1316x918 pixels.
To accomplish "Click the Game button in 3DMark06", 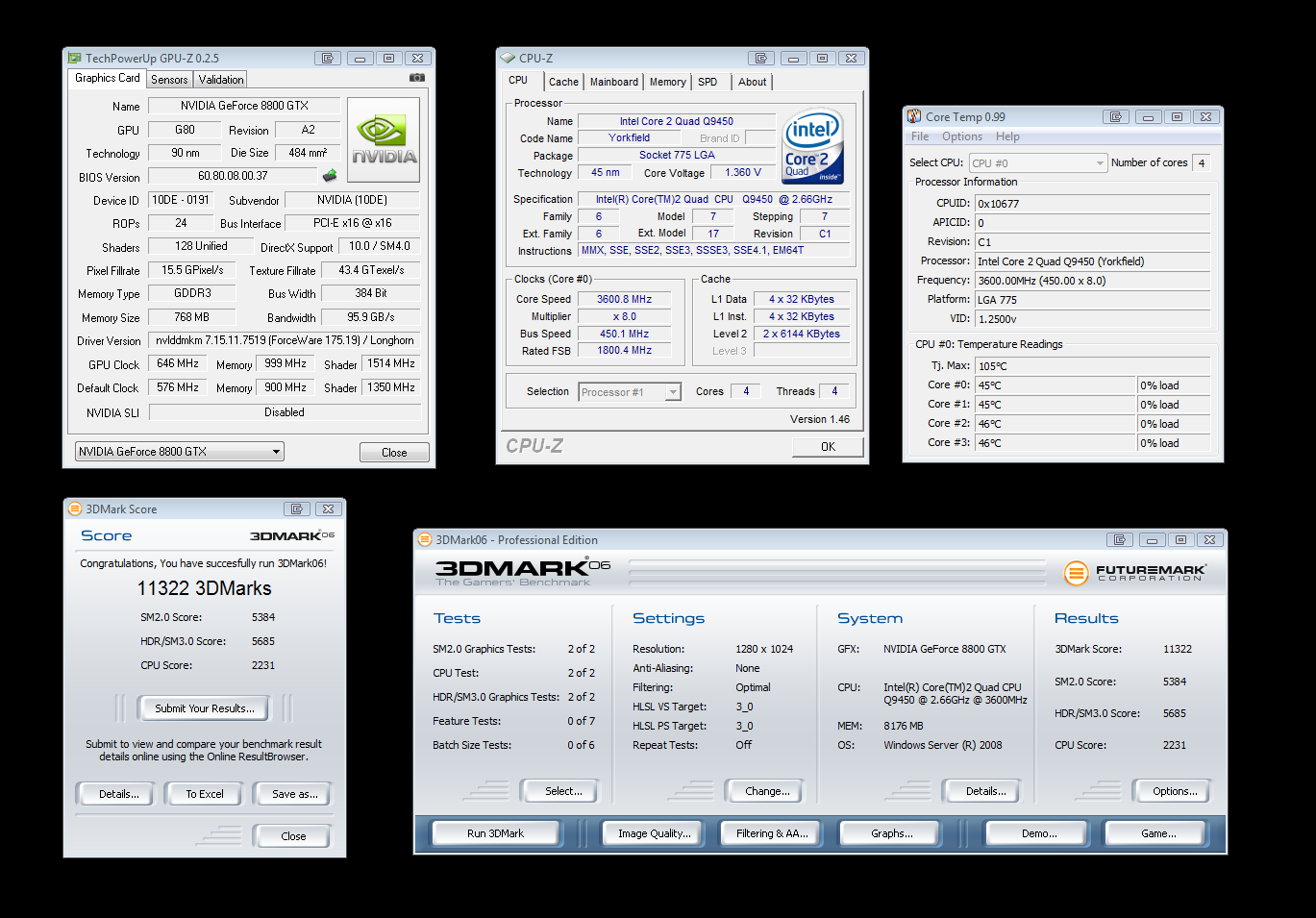I will [x=1158, y=833].
